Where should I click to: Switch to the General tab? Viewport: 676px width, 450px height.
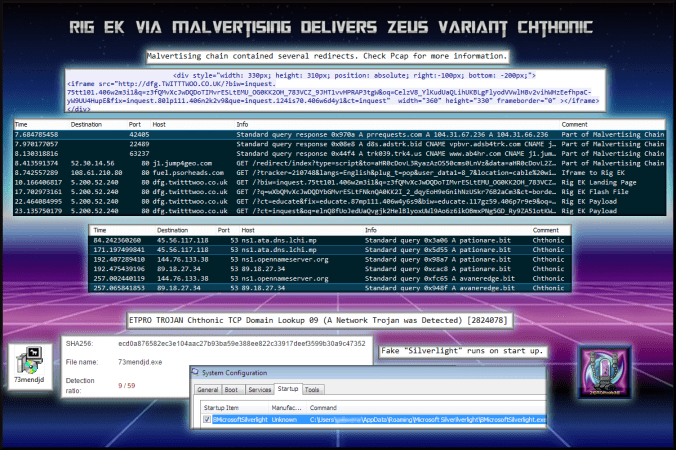(207, 389)
